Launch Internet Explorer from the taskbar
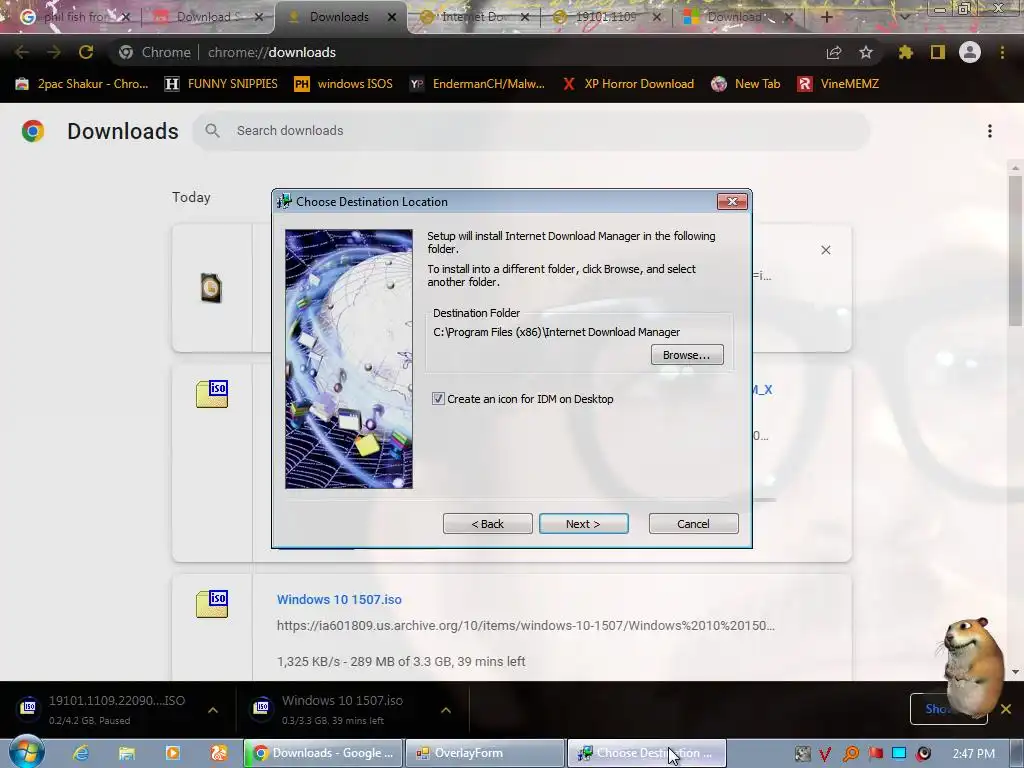1024x768 pixels. (81, 753)
